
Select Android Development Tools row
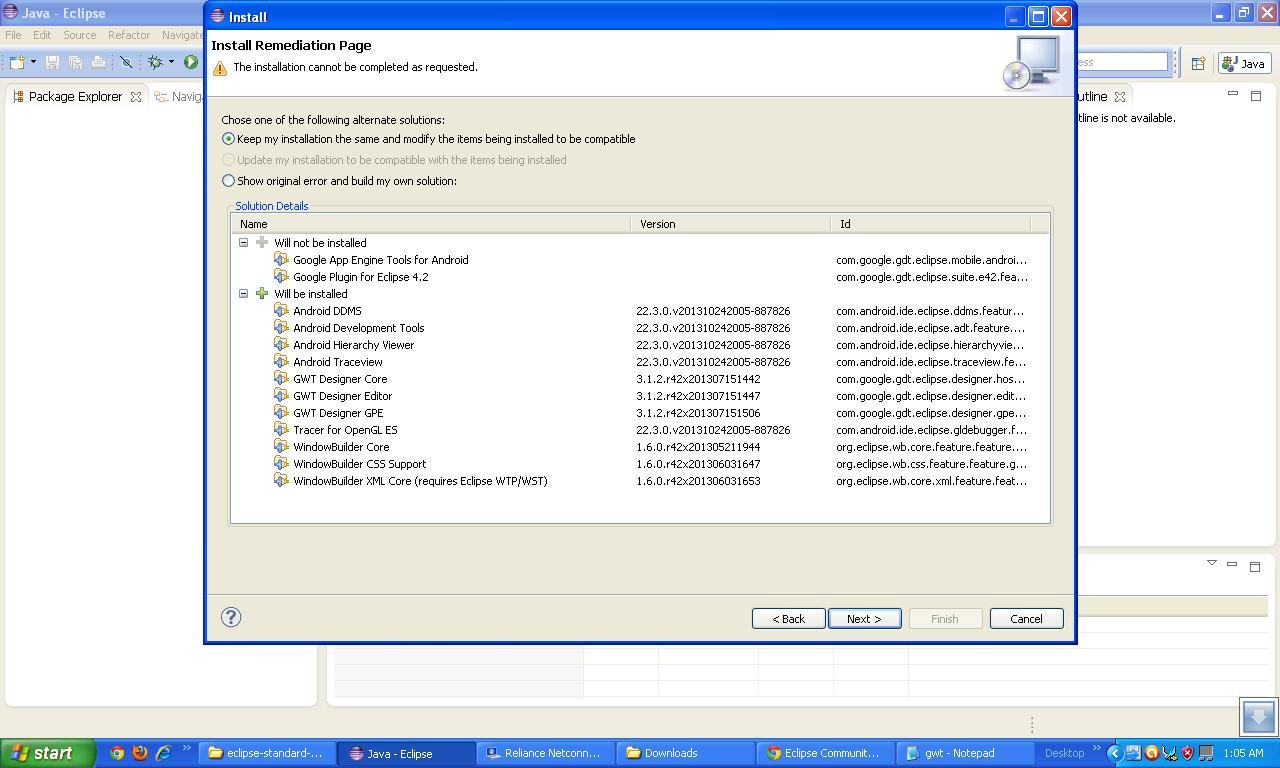640,328
